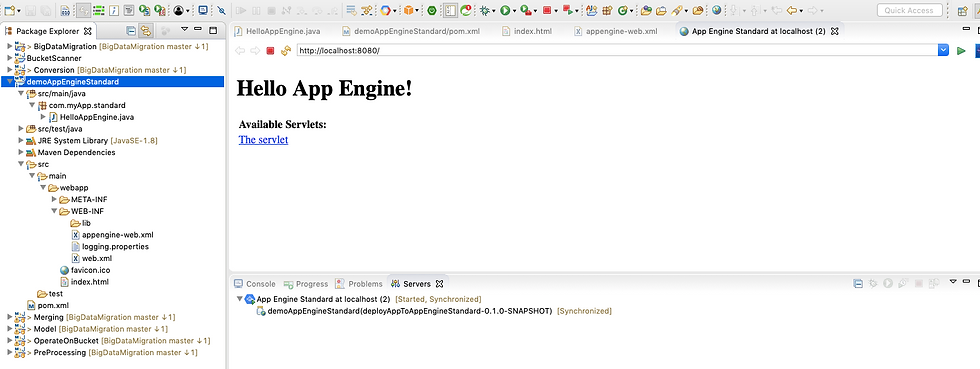
Task: Click the red stop-loading icon in browser
Action: (271, 51)
